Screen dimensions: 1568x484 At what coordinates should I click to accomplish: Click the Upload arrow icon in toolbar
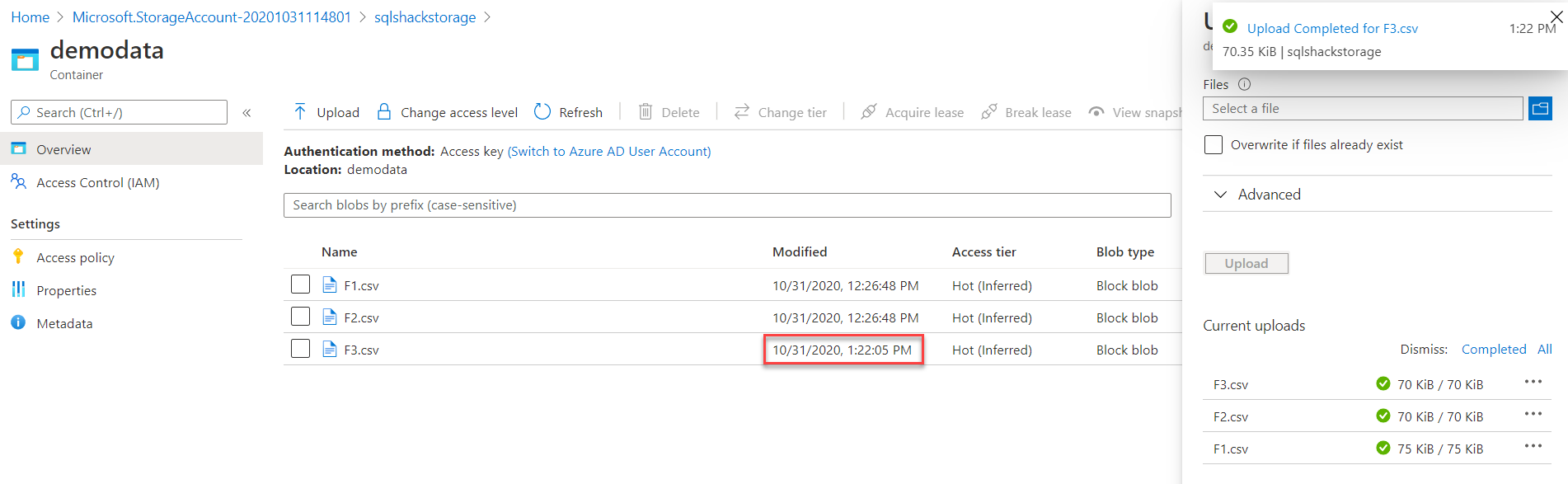coord(300,112)
